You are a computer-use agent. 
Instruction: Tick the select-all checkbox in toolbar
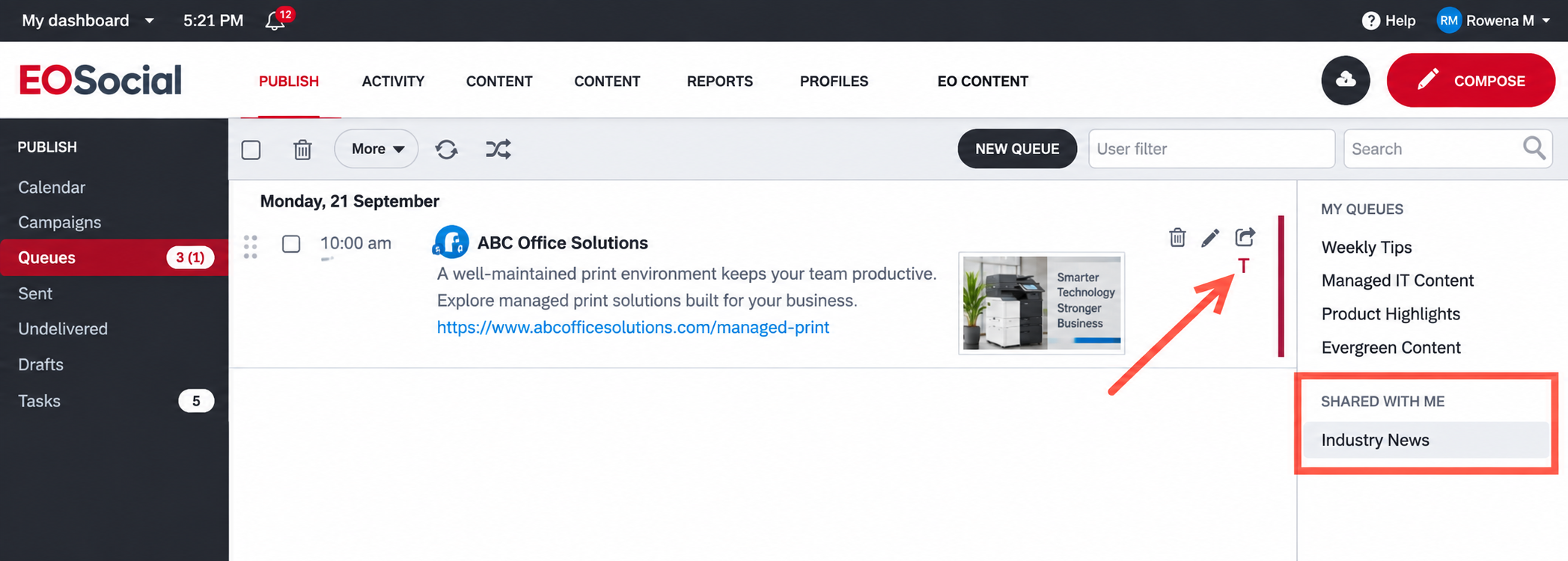tap(251, 150)
